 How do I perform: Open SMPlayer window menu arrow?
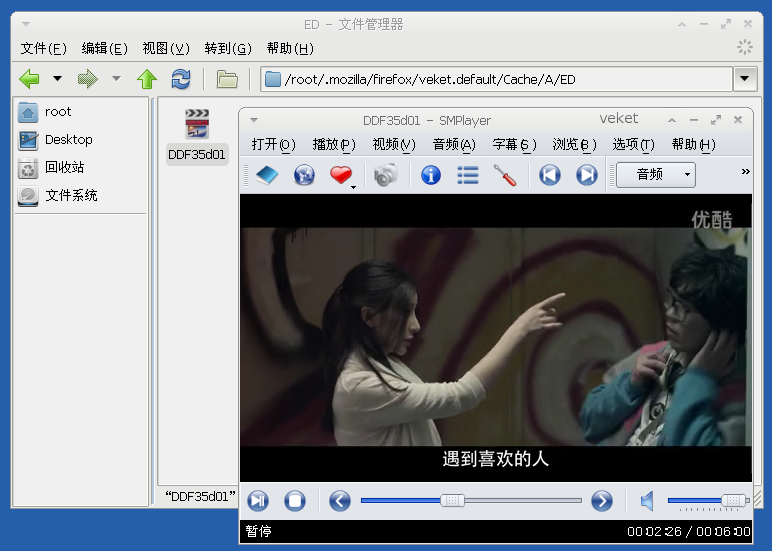click(254, 120)
